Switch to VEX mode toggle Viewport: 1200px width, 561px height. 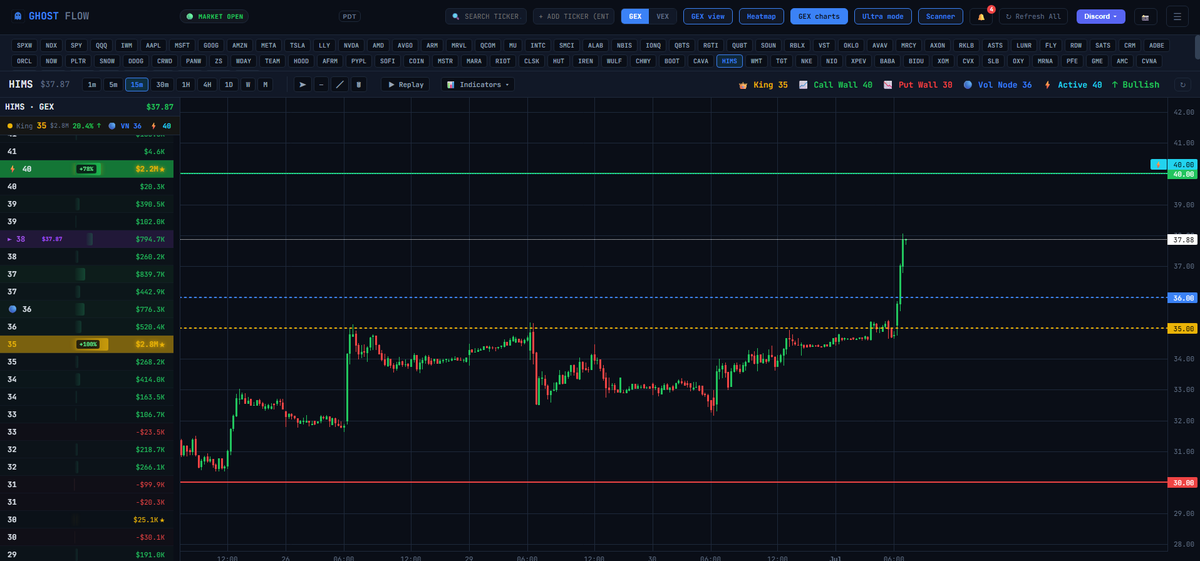662,17
